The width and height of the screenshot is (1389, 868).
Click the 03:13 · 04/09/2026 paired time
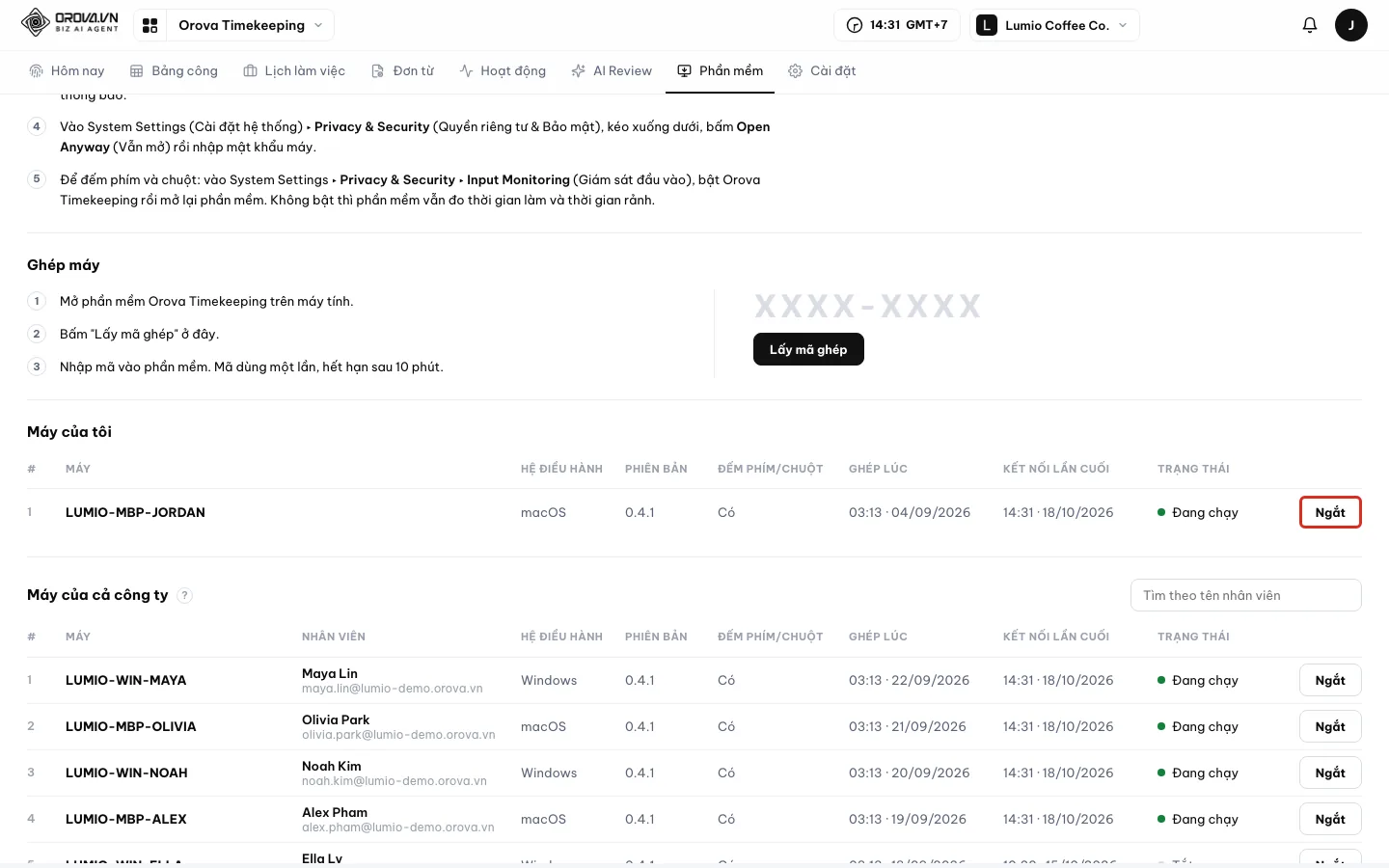coord(910,512)
